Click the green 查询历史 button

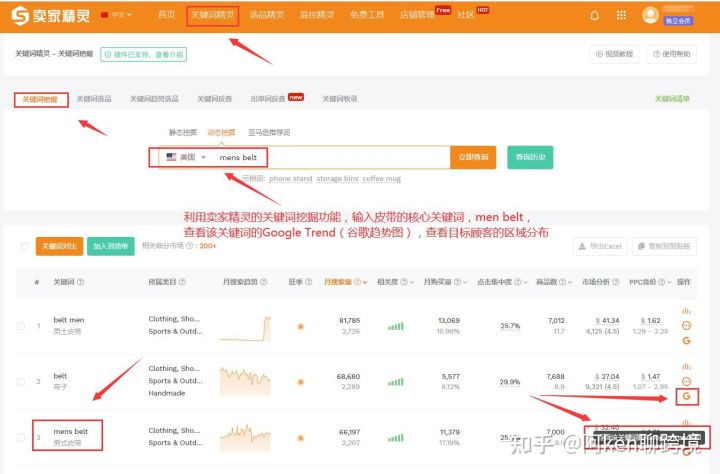[x=530, y=157]
